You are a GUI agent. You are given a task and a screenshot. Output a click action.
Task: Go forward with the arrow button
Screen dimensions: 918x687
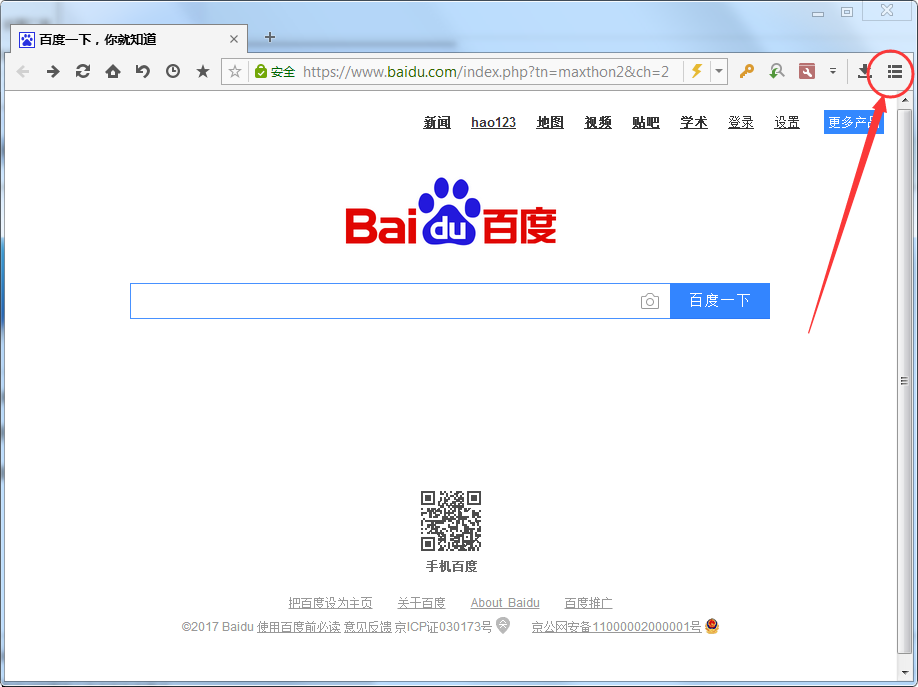(53, 72)
